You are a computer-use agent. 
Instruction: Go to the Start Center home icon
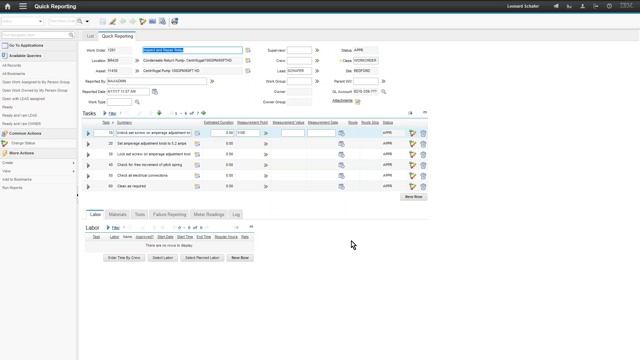(7, 6)
